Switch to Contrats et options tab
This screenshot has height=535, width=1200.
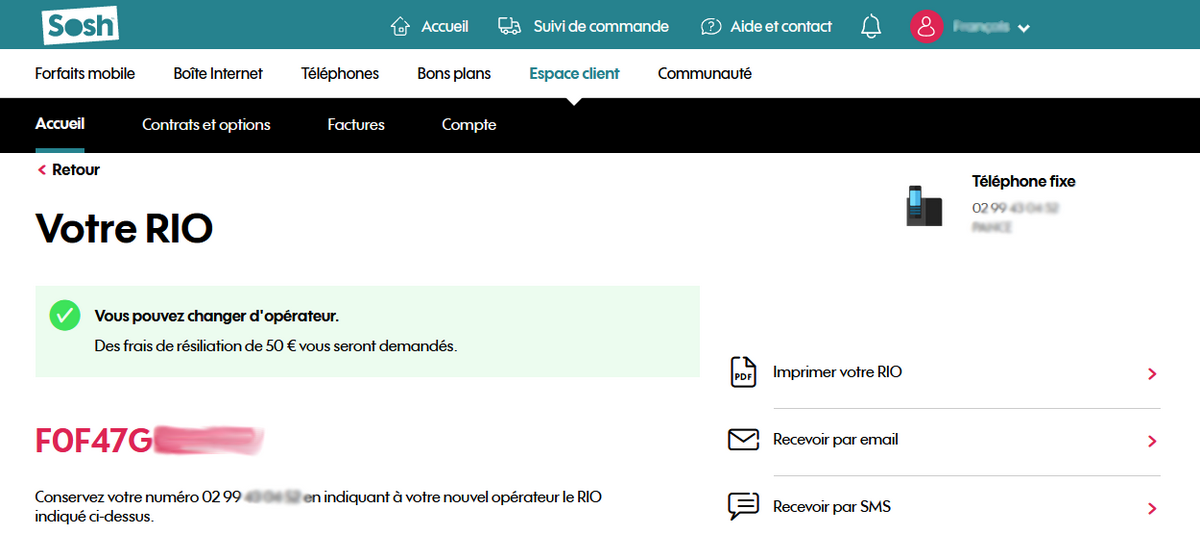click(206, 125)
